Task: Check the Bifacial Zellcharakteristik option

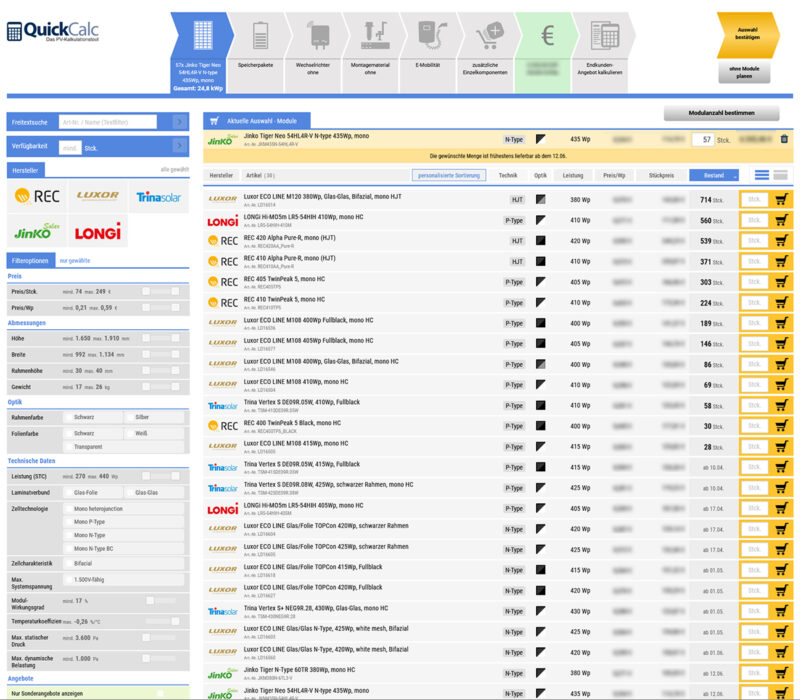Action: [68, 564]
